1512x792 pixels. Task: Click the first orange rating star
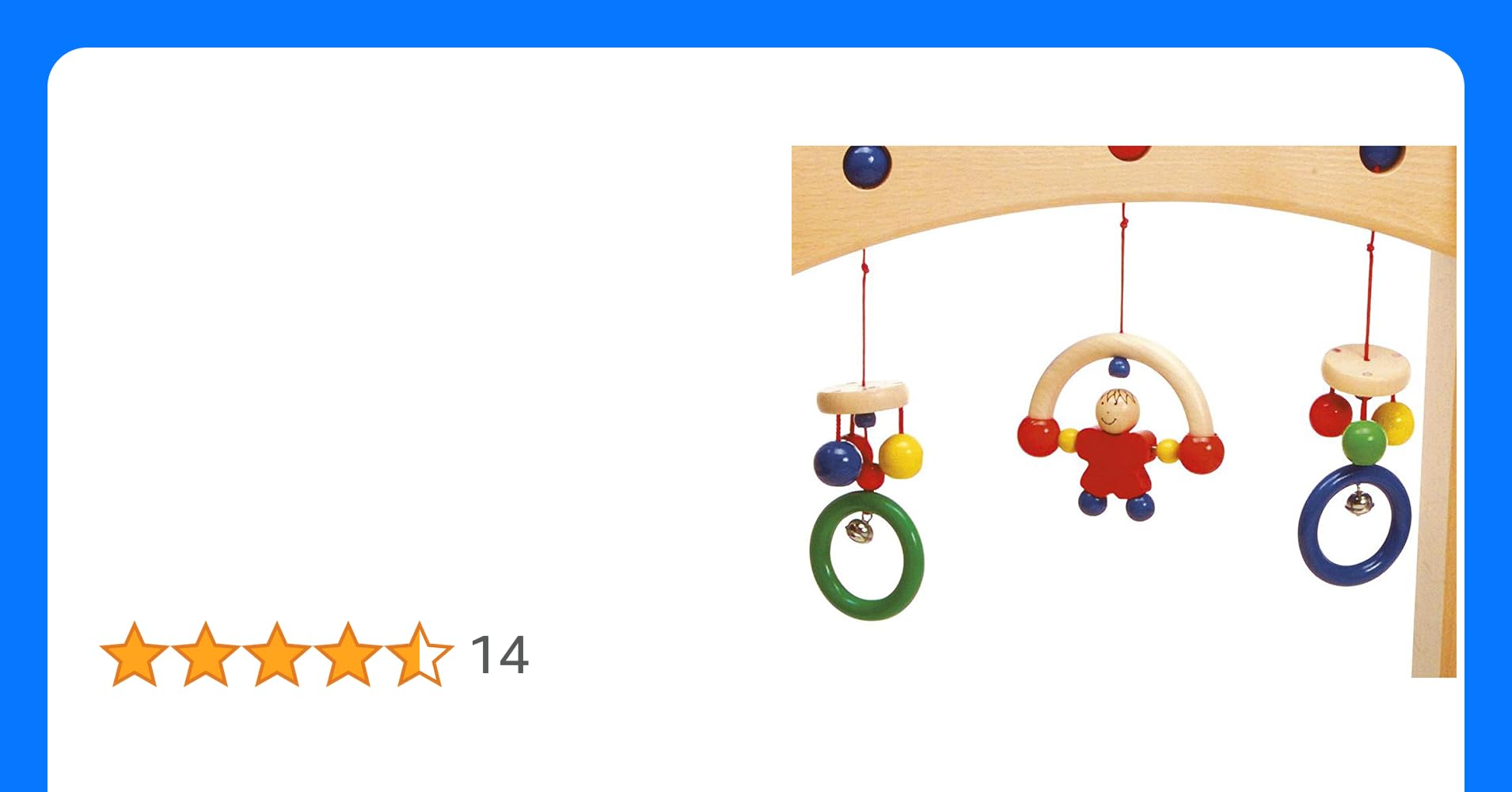pos(135,654)
